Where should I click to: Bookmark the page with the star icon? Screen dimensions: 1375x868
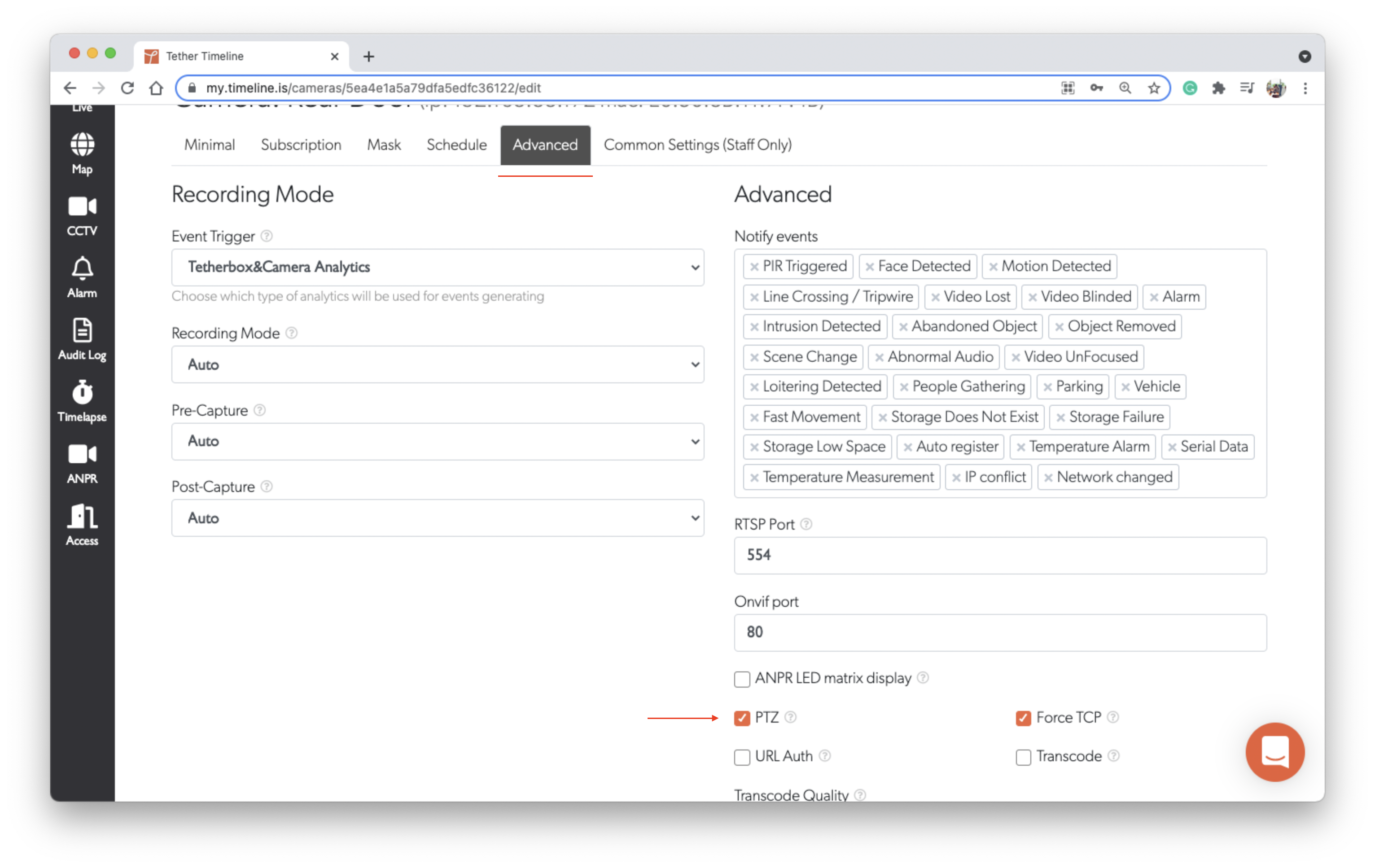[1154, 88]
